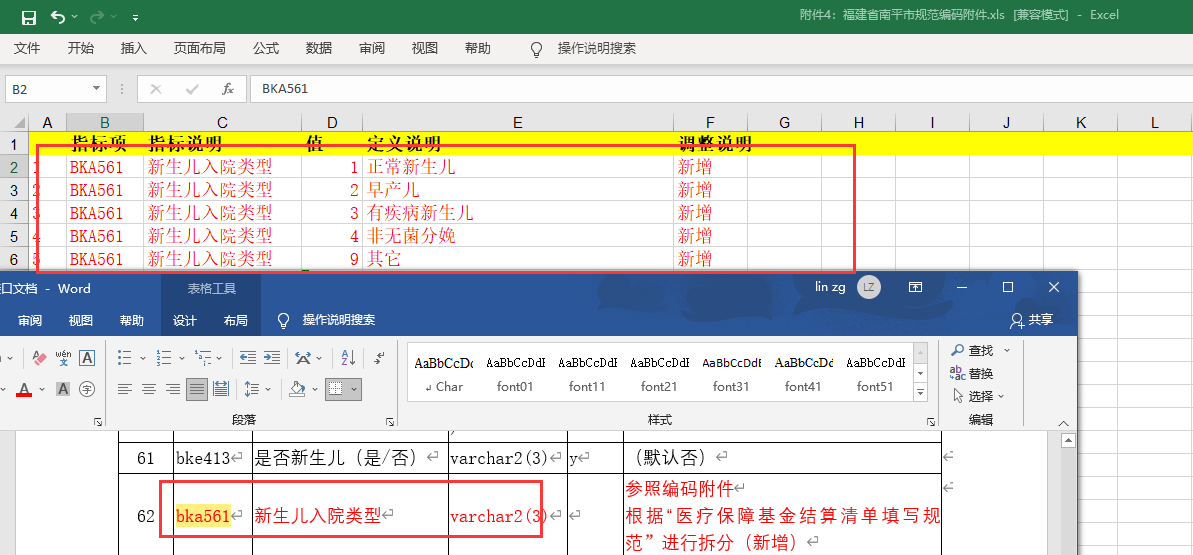Expand the Word styles gallery
Viewport: 1193px width, 555px height.
pos(921,393)
